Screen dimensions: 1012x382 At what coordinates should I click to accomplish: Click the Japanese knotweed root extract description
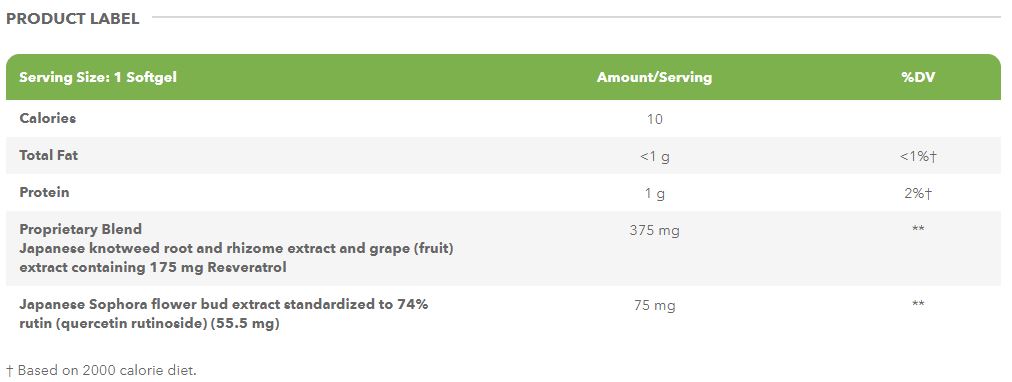coord(236,257)
